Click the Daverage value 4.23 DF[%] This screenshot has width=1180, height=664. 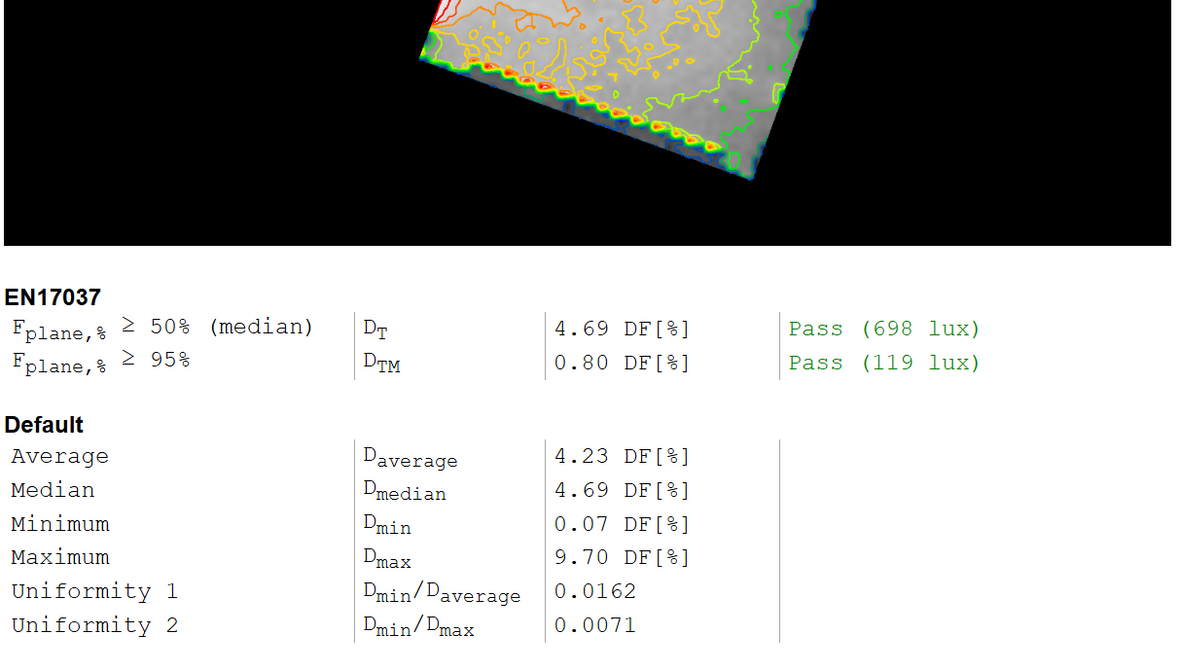click(x=622, y=457)
